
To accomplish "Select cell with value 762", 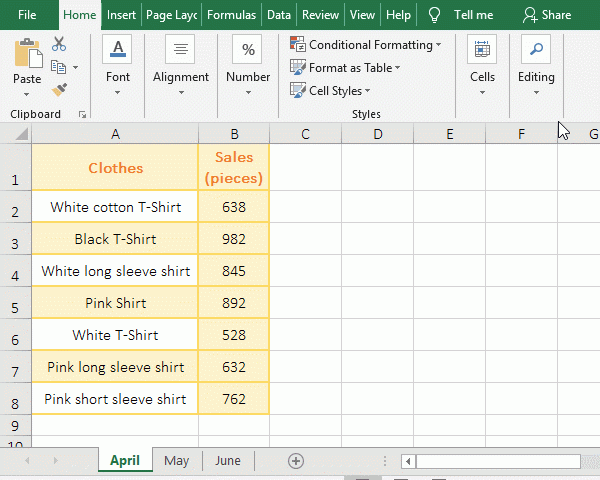I will tap(234, 399).
